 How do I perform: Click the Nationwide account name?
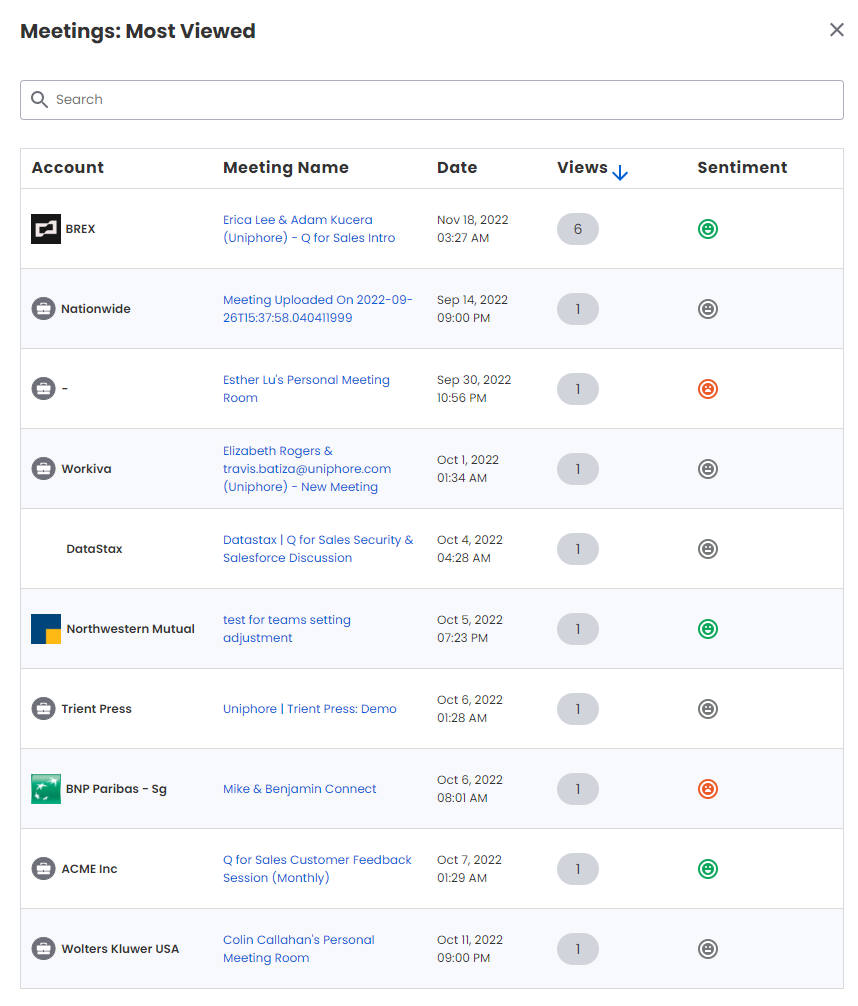point(96,309)
